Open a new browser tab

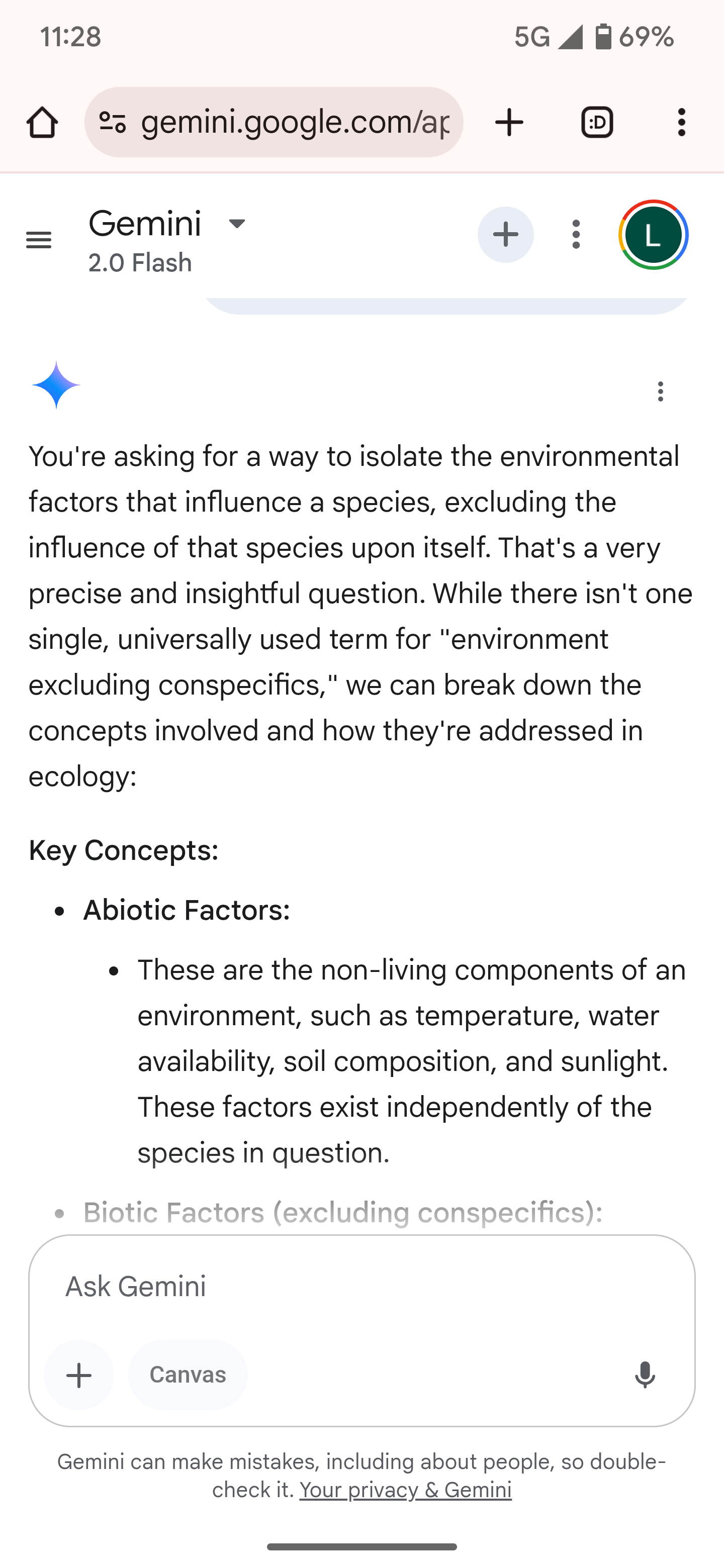(509, 122)
